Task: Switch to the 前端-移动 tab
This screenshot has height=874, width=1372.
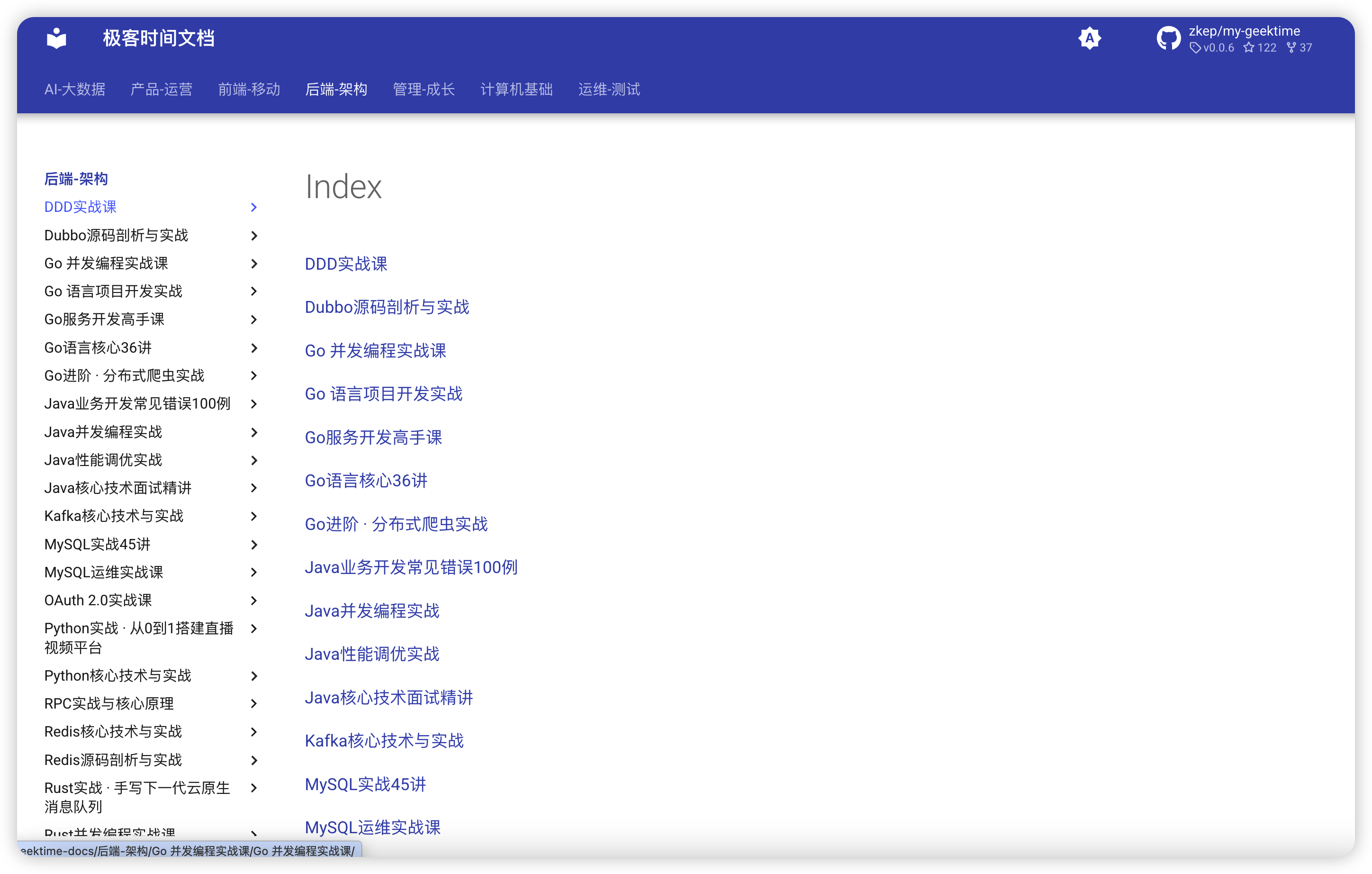Action: (249, 90)
